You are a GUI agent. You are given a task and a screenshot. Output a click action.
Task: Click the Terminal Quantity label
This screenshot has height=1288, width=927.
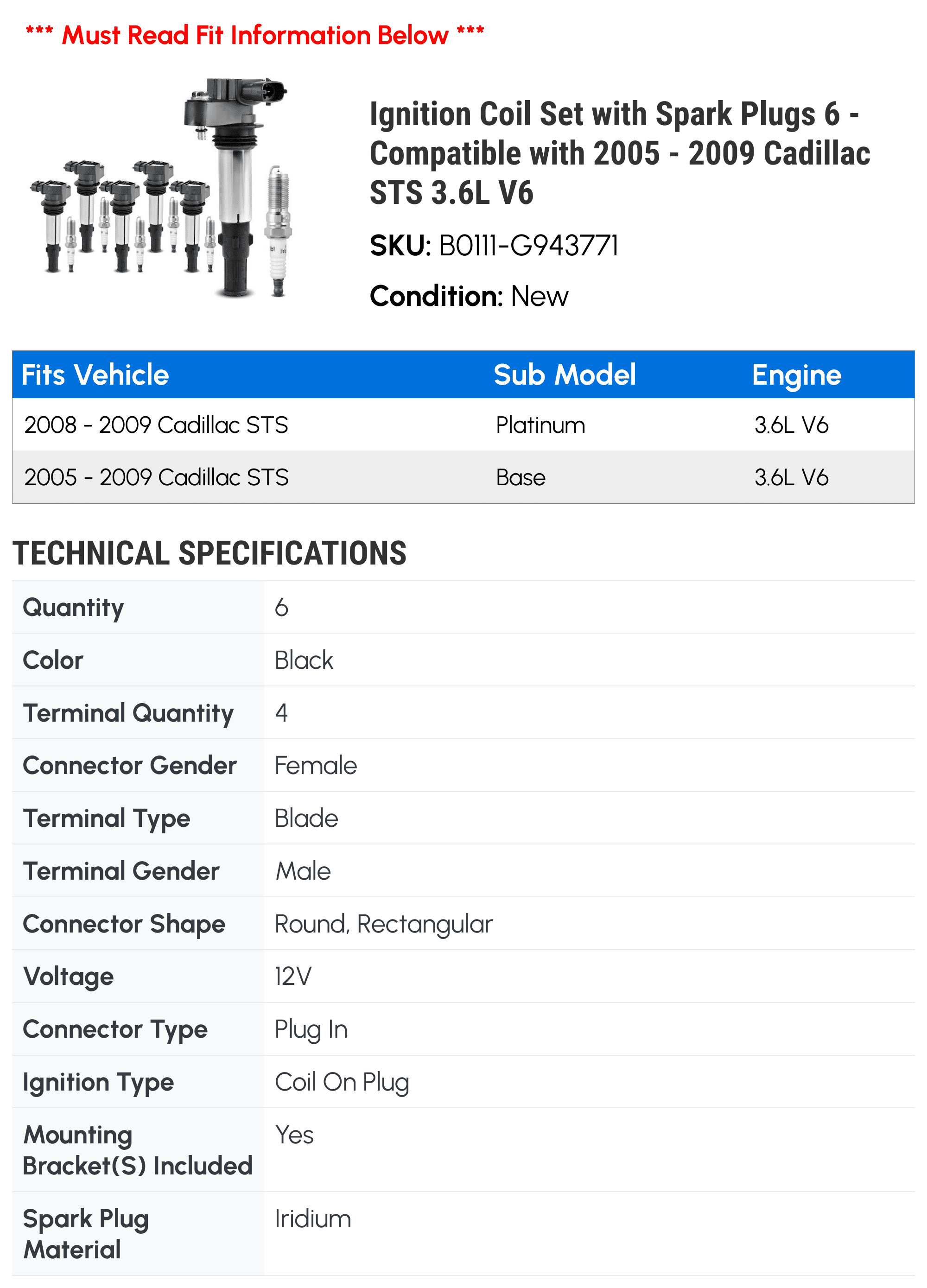pos(128,713)
